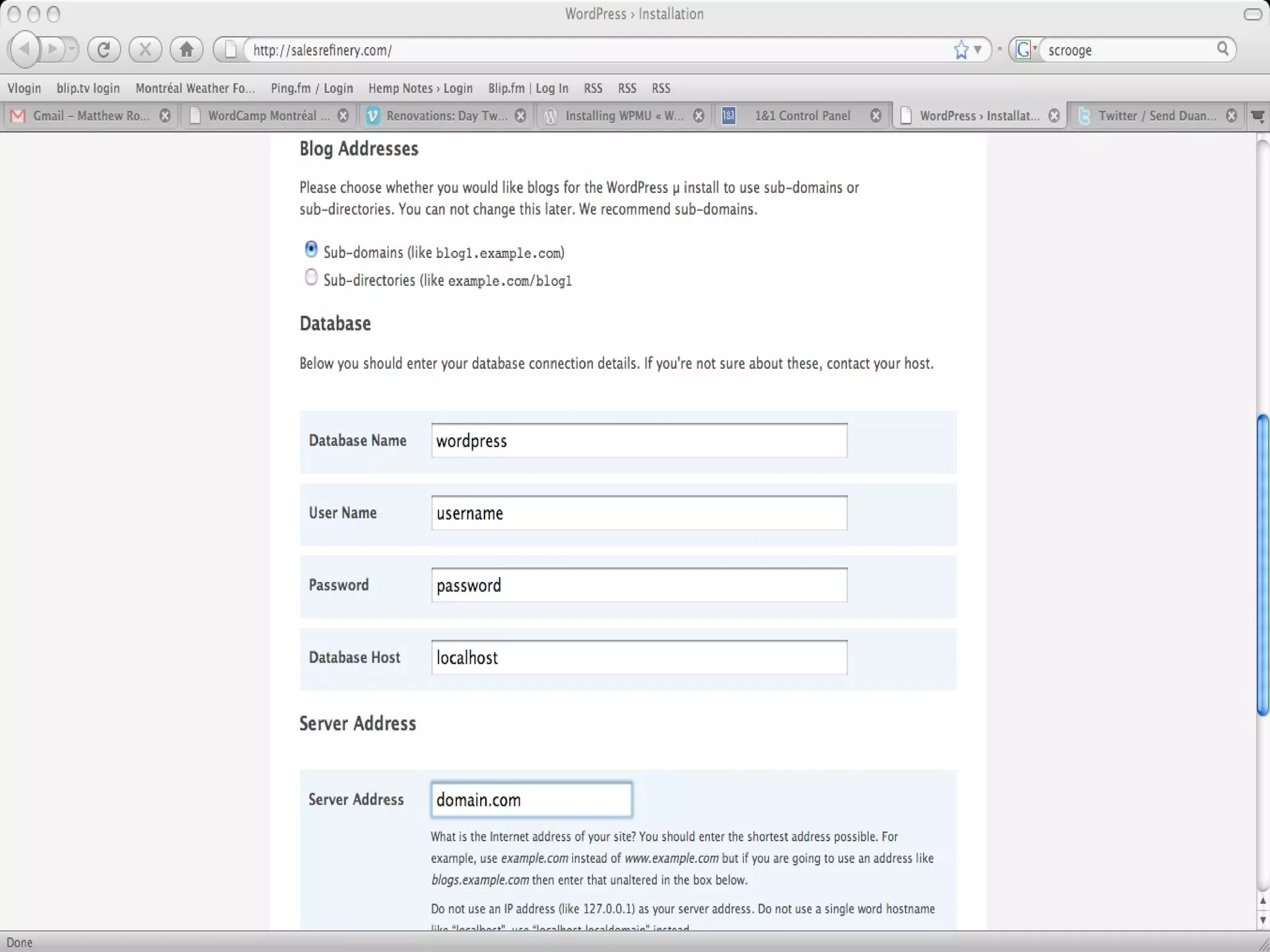Close the 1&1 Control Panel tab
Image resolution: width=1270 pixels, height=952 pixels.
pos(876,116)
